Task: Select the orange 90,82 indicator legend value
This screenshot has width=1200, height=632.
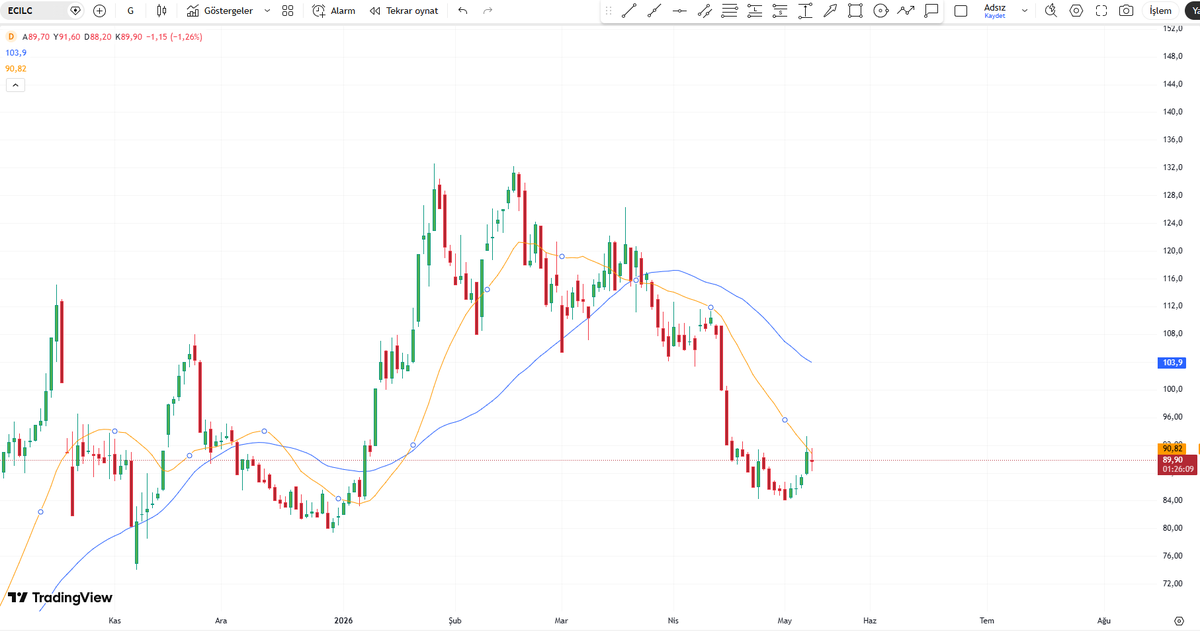Action: pos(15,68)
